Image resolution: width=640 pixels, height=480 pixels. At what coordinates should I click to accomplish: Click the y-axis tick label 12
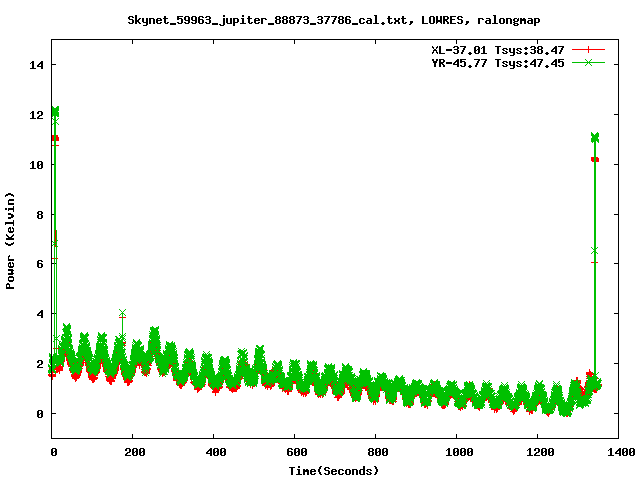pyautogui.click(x=36, y=115)
